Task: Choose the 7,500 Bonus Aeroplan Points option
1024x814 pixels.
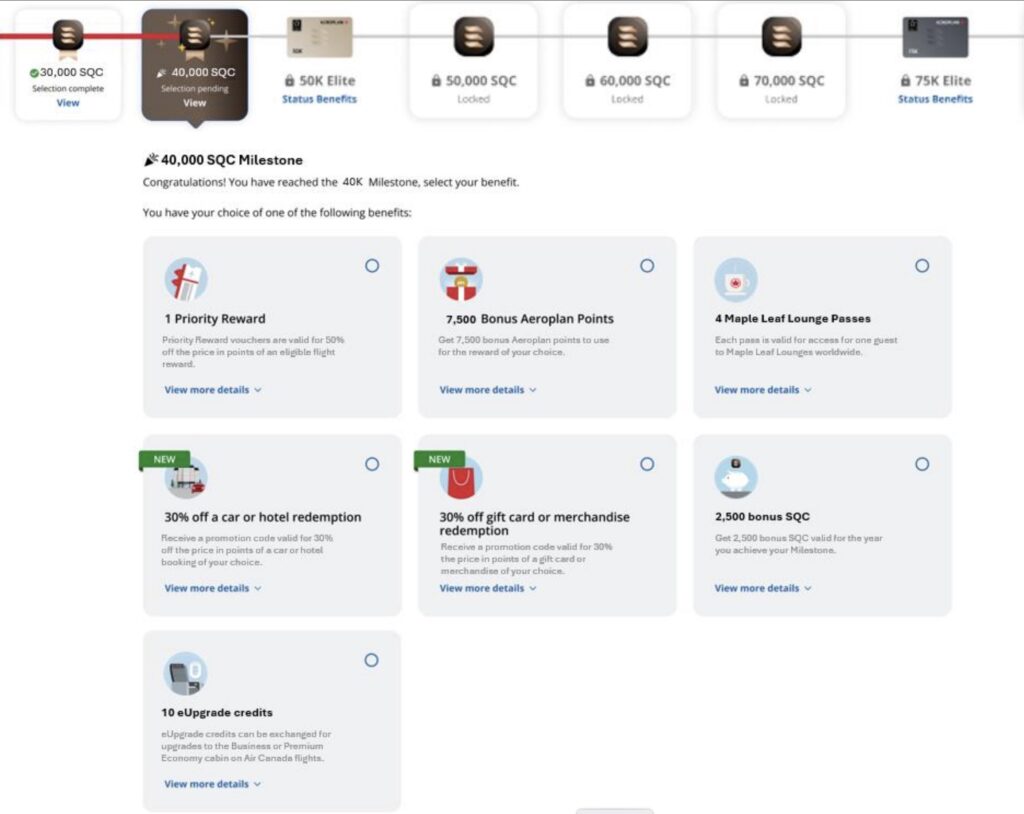Action: click(647, 266)
